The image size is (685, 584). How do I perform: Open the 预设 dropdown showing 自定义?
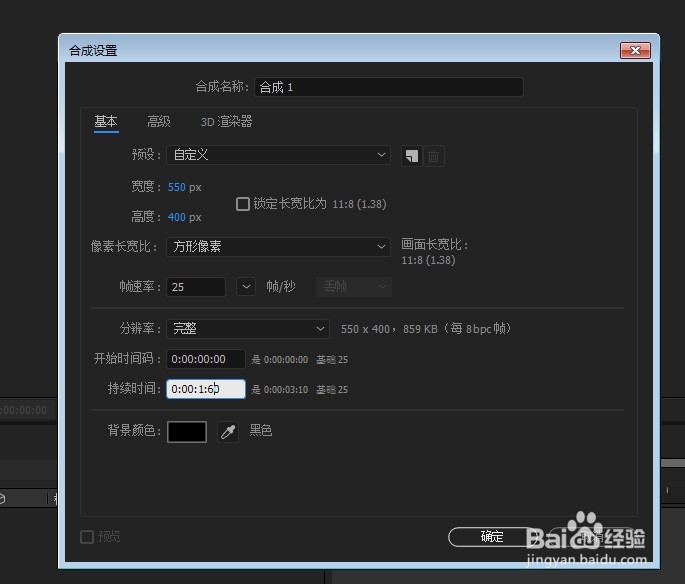pyautogui.click(x=278, y=155)
